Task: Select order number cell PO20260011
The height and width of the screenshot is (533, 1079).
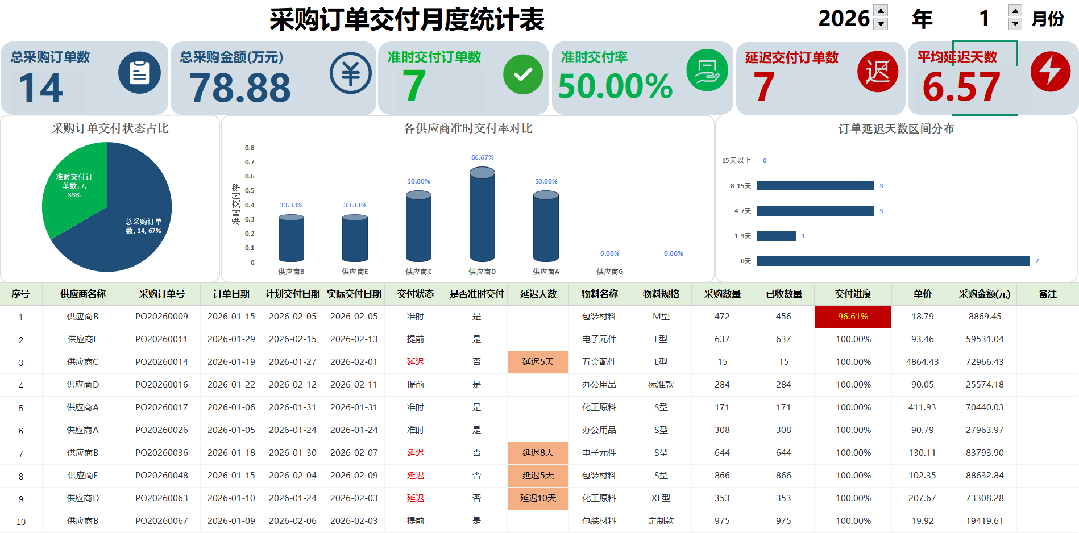Action: (162, 340)
